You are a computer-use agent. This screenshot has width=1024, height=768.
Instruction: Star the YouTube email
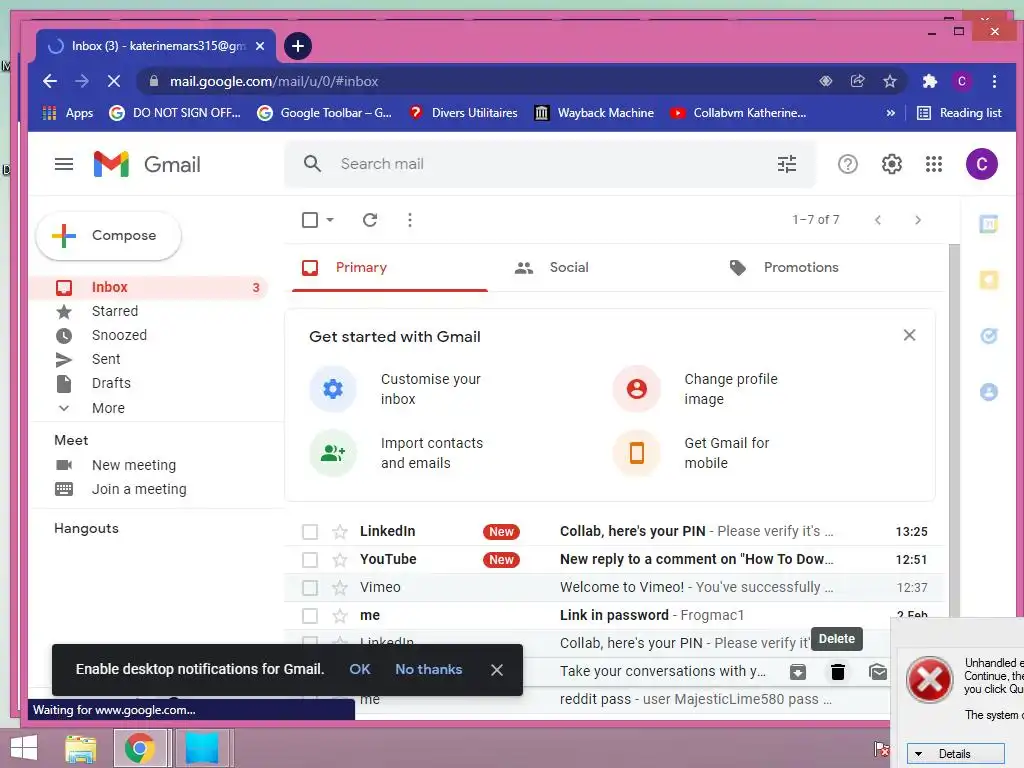click(340, 560)
